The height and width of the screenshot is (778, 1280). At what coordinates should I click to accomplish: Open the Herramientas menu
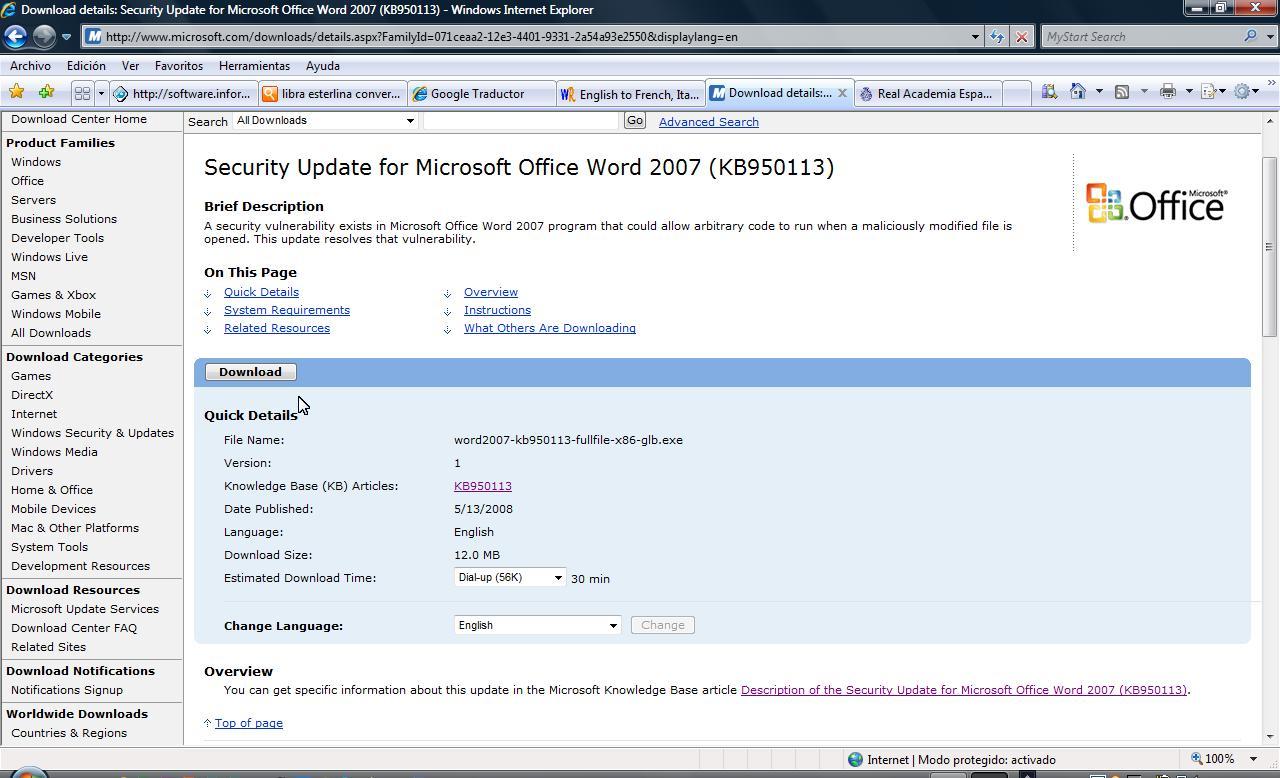pos(254,66)
